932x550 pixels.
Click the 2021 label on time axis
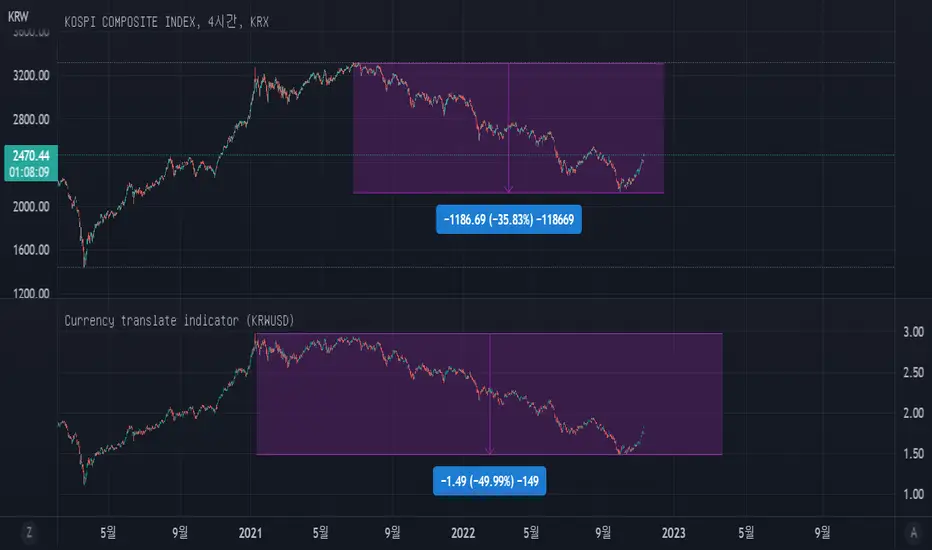click(250, 531)
